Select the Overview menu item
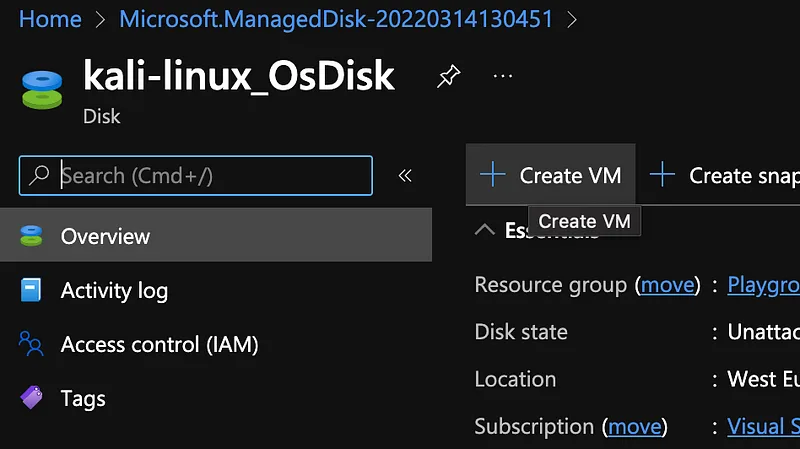The width and height of the screenshot is (800, 449). [x=216, y=235]
